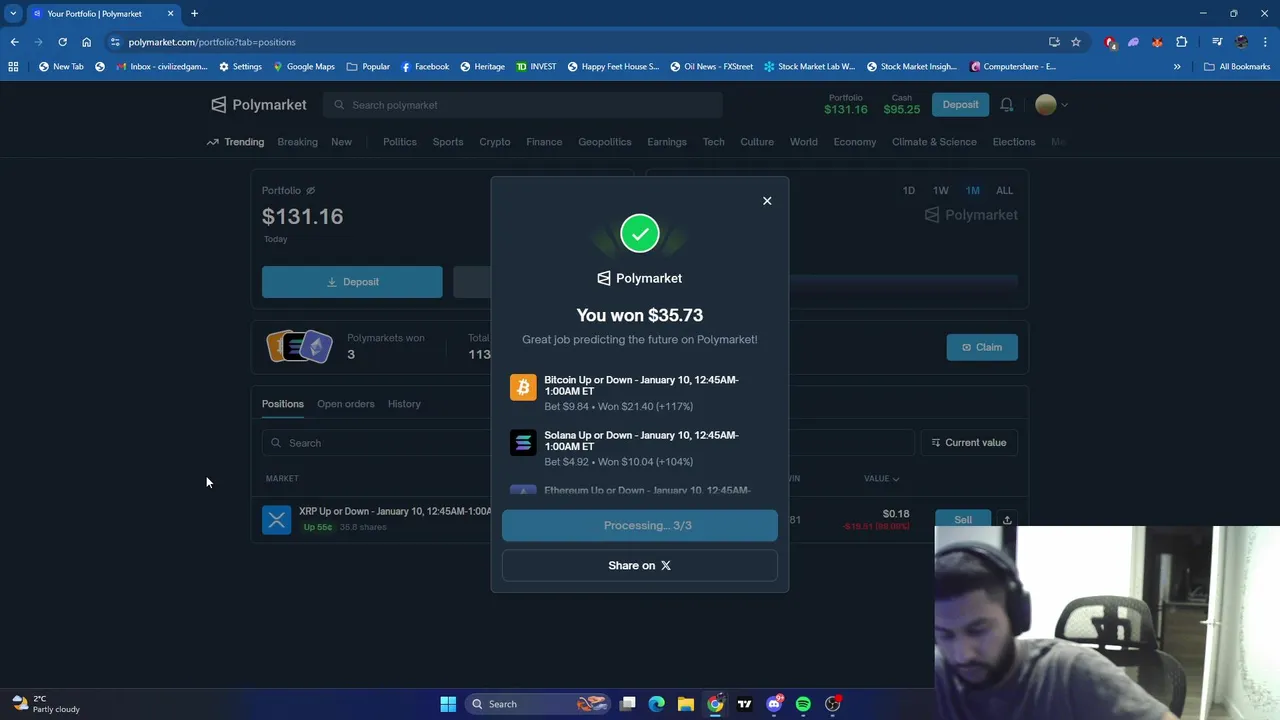Viewport: 1280px width, 720px height.
Task: Open the tab search dropdown arrow
Action: (x=13, y=14)
